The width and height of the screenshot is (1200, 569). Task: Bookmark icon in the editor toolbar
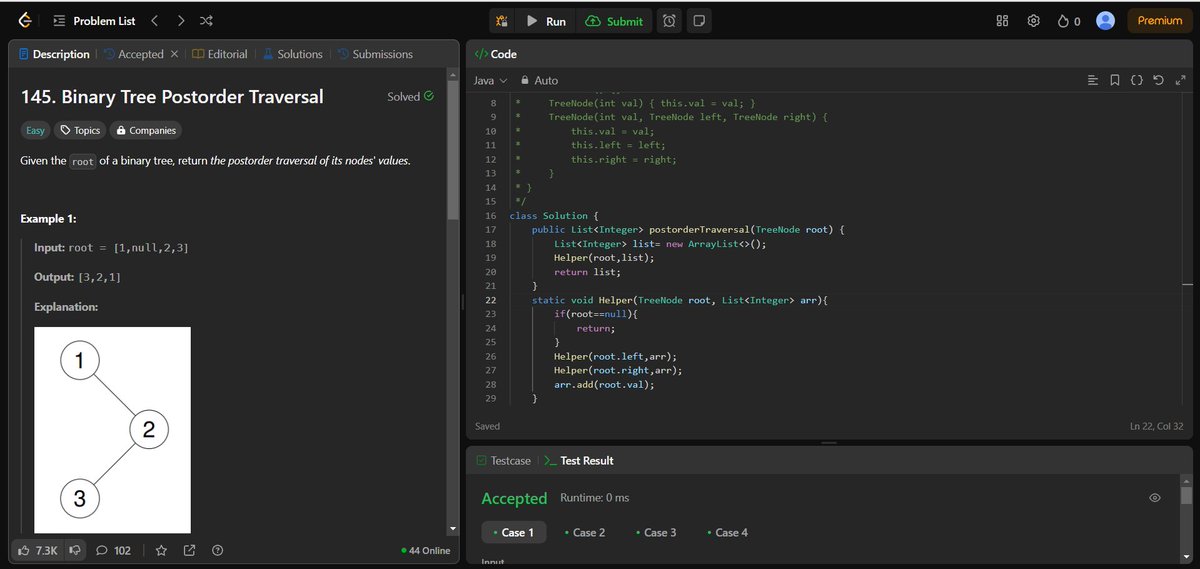[1115, 80]
